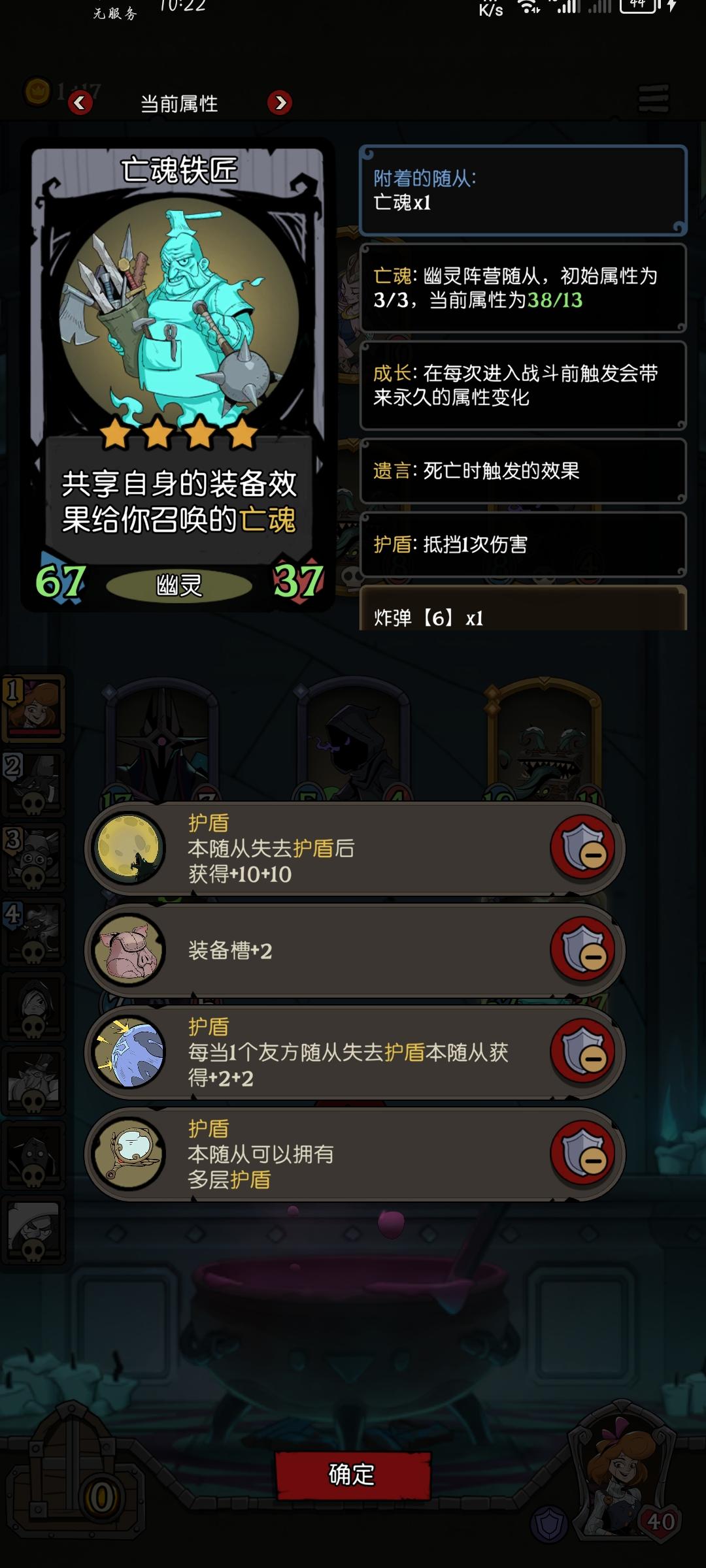Screen dimensions: 706x1568
Task: Remove the blue planet 护盾 equipment
Action: pos(583,1051)
